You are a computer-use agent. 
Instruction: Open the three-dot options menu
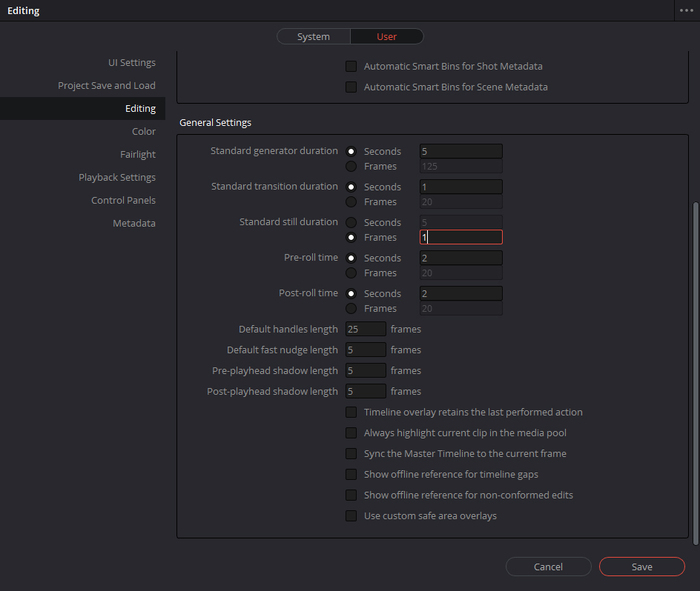click(x=686, y=10)
